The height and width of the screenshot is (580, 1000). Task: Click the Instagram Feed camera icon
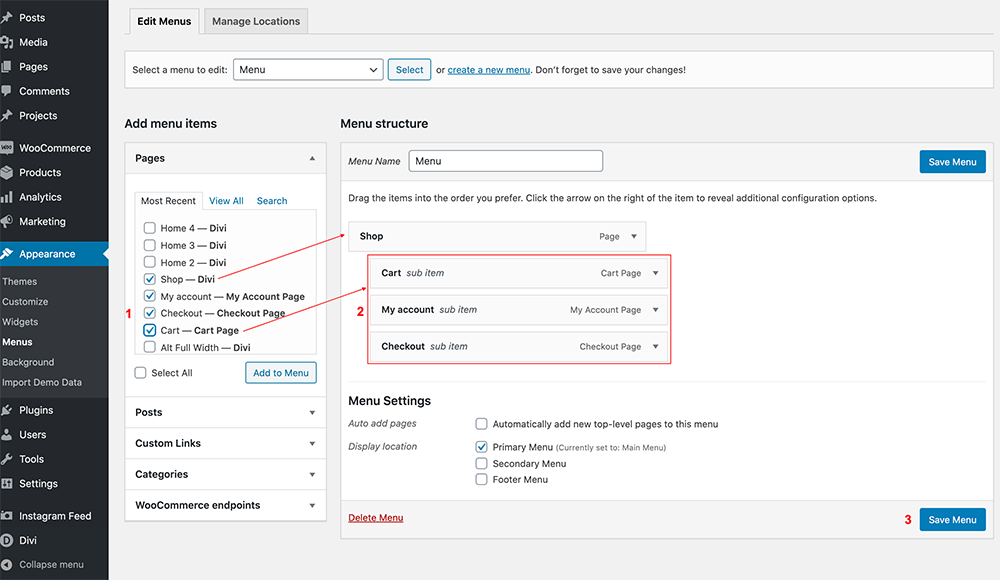6,516
